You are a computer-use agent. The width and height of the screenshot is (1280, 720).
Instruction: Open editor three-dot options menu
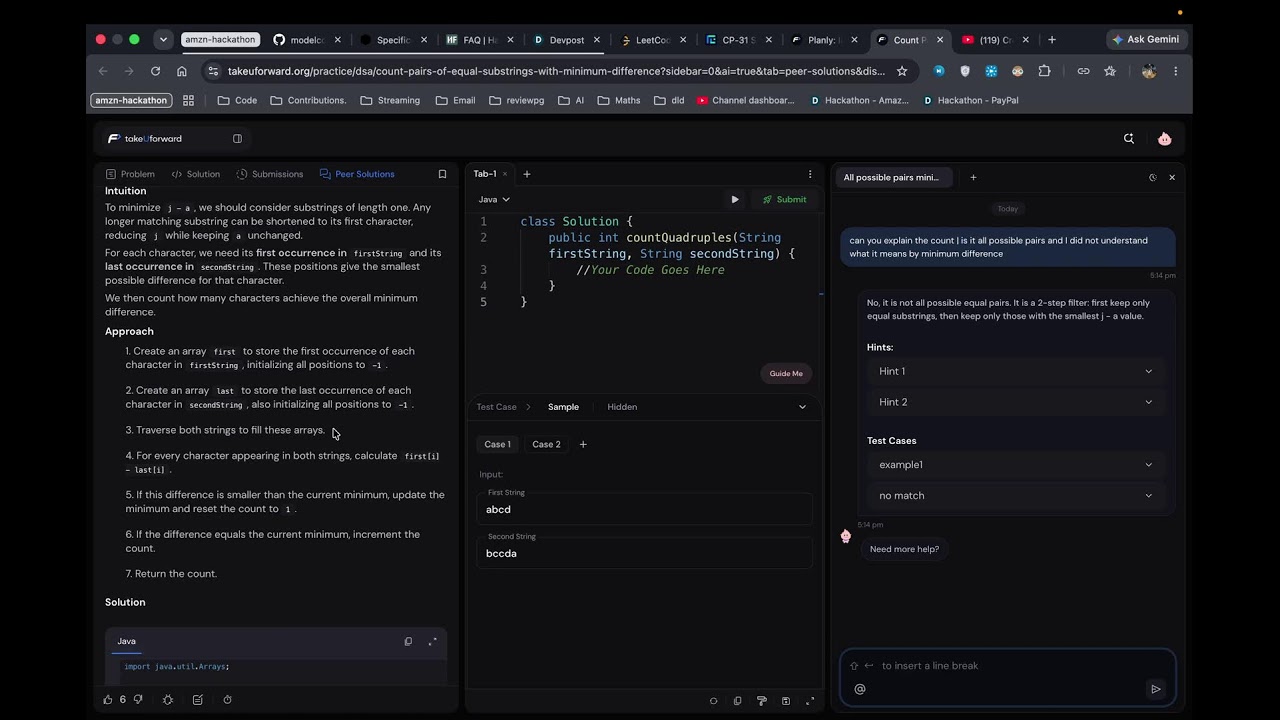coord(810,174)
